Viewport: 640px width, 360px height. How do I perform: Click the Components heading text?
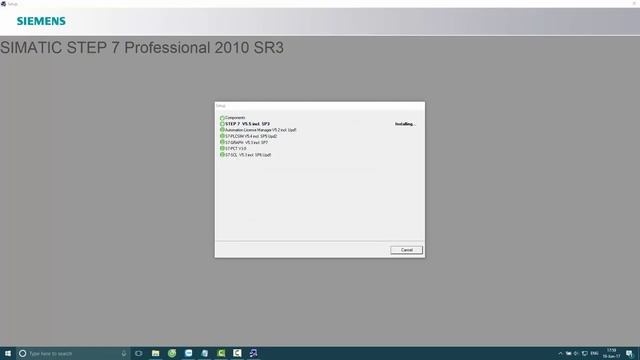coord(235,118)
